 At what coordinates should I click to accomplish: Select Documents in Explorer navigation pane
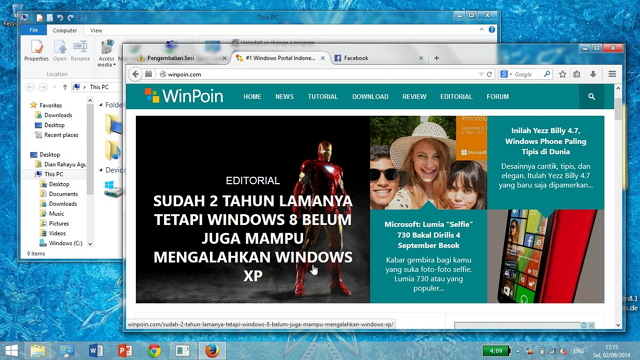(63, 194)
